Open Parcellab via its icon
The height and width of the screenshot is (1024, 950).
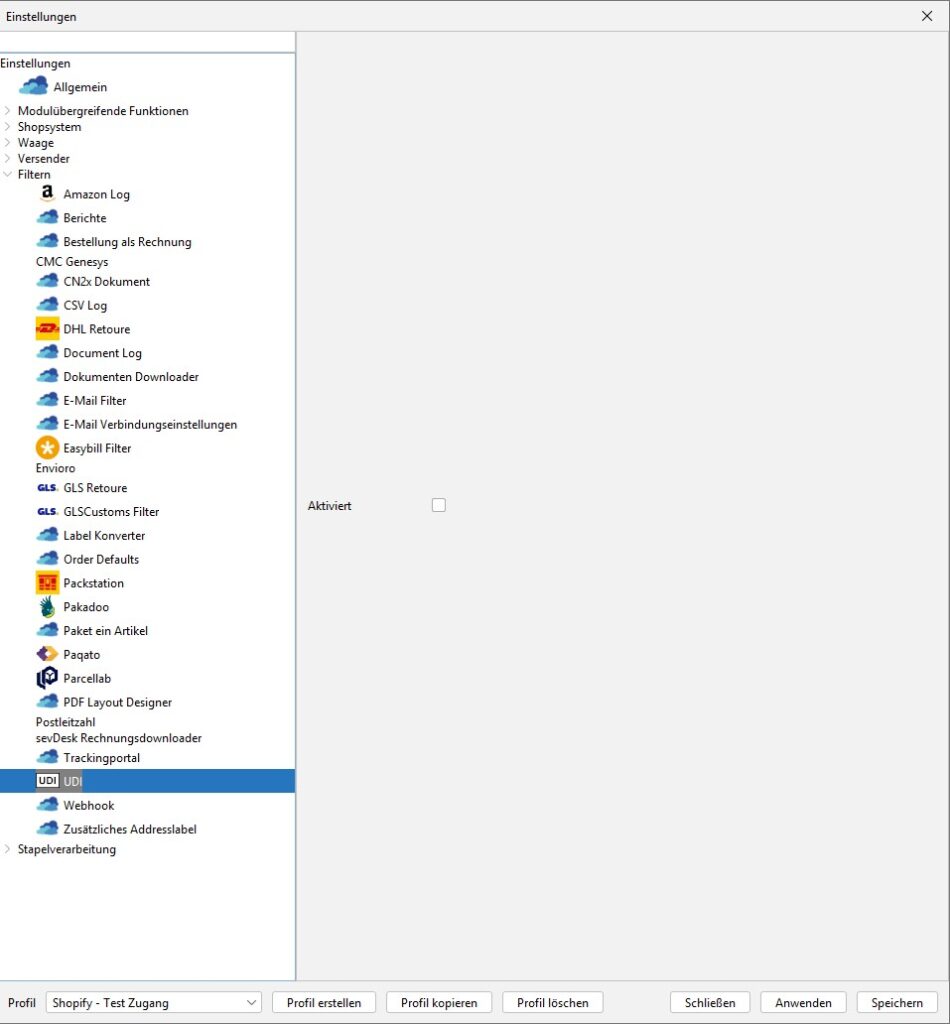click(x=47, y=678)
